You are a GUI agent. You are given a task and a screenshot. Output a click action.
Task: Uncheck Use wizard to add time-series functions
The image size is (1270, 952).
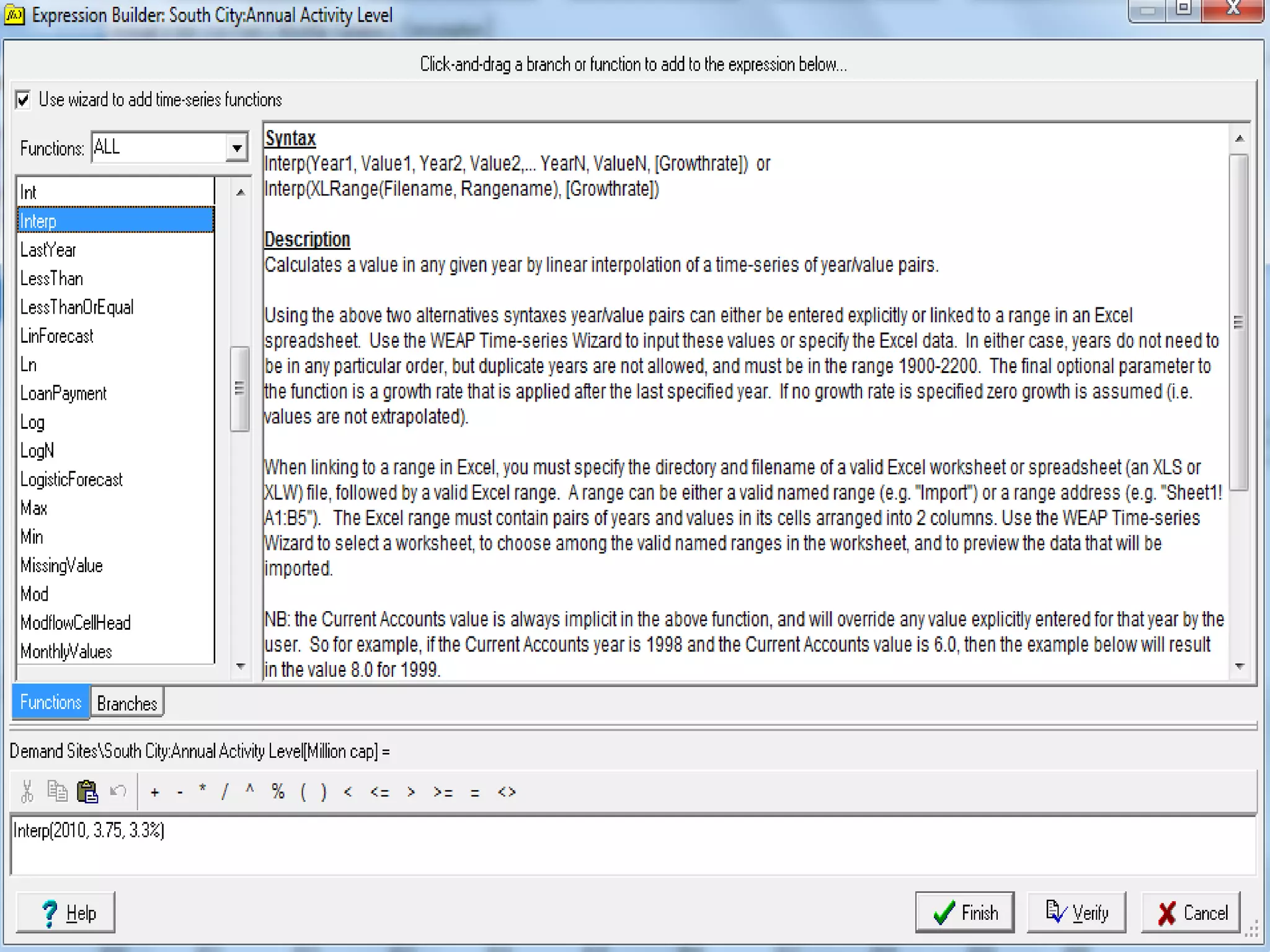tap(24, 100)
